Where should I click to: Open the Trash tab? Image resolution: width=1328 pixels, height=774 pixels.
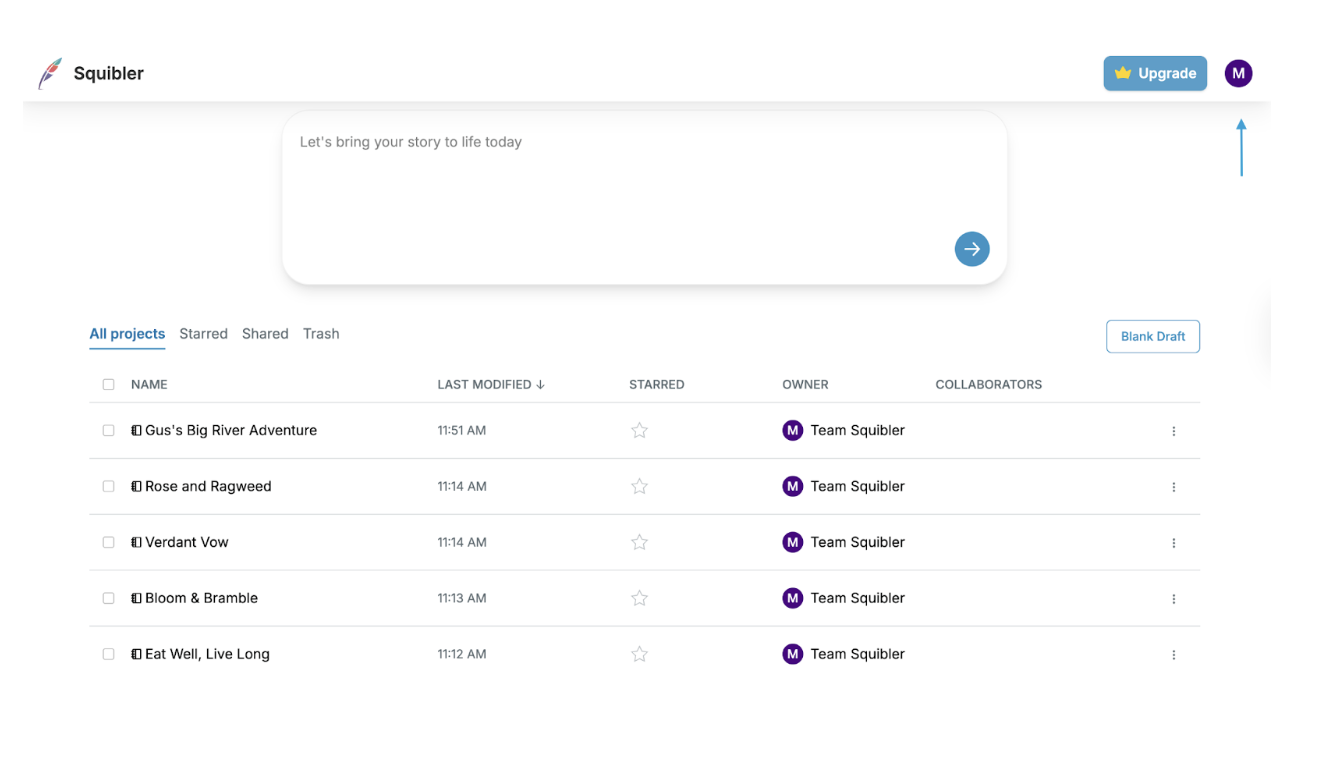point(321,334)
